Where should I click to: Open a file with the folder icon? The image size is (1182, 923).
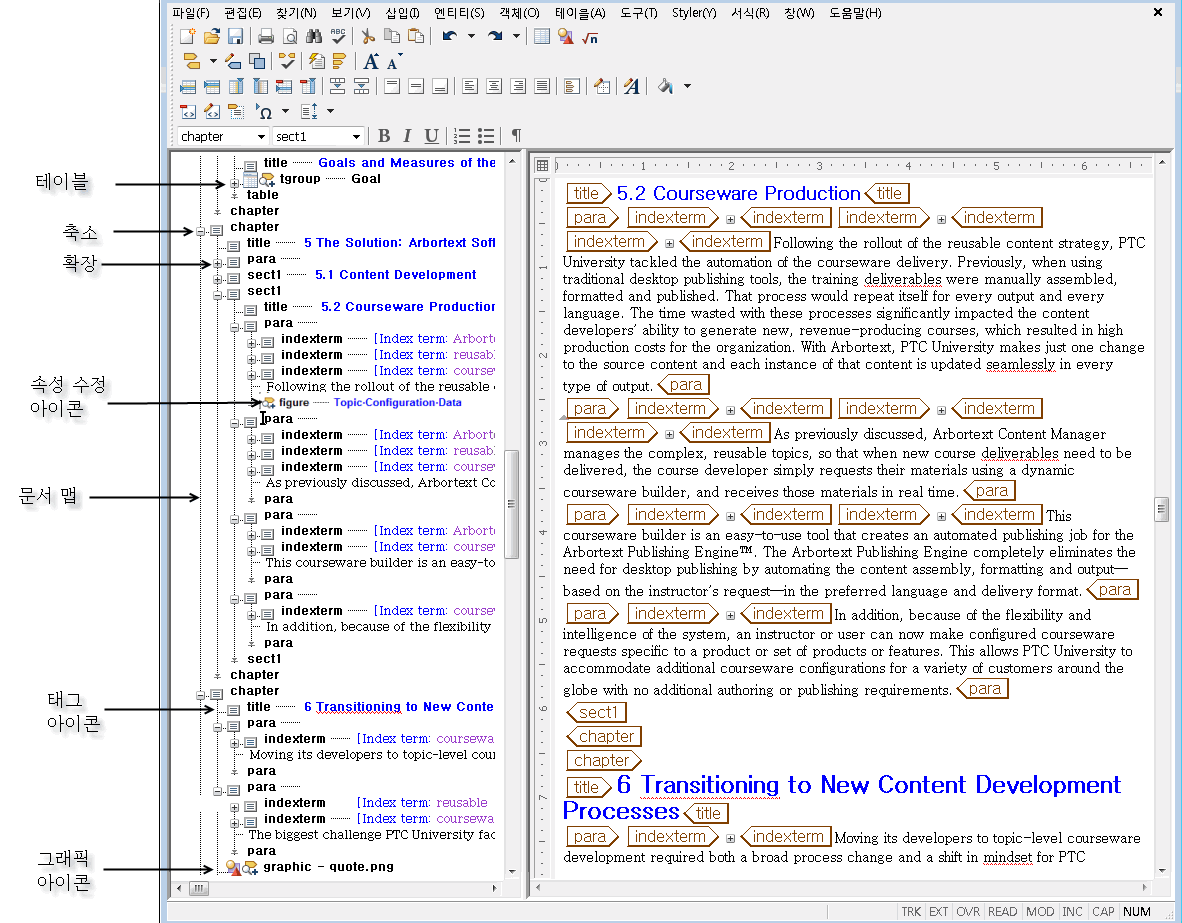click(x=212, y=36)
